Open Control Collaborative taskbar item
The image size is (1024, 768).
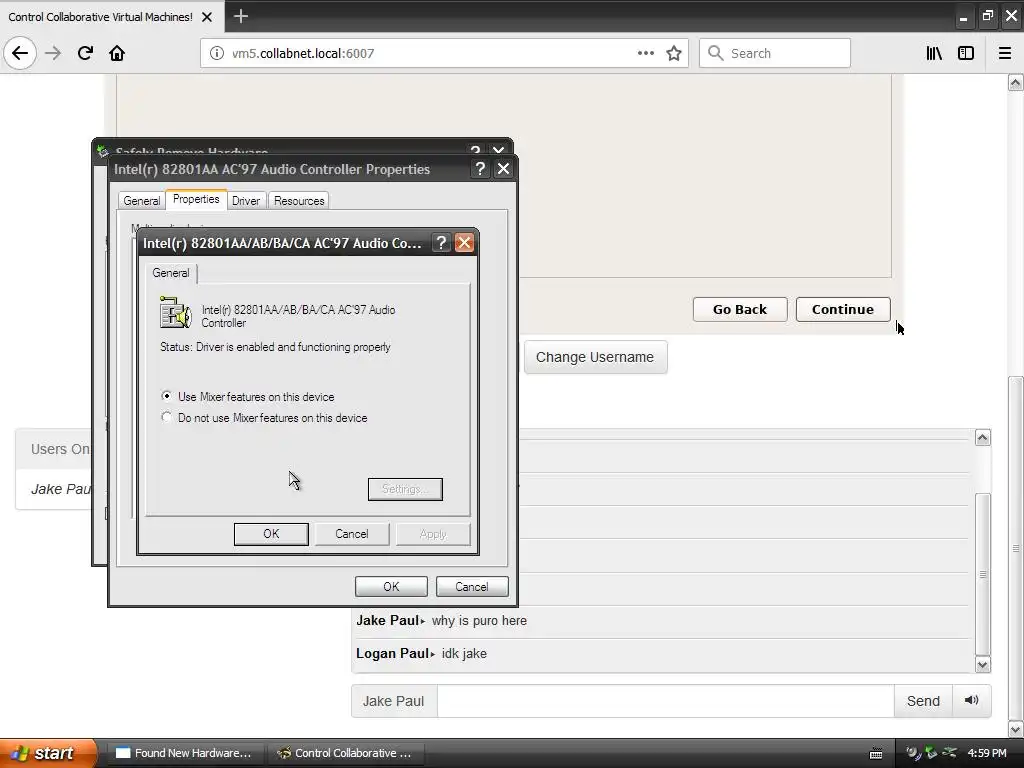pyautogui.click(x=346, y=753)
